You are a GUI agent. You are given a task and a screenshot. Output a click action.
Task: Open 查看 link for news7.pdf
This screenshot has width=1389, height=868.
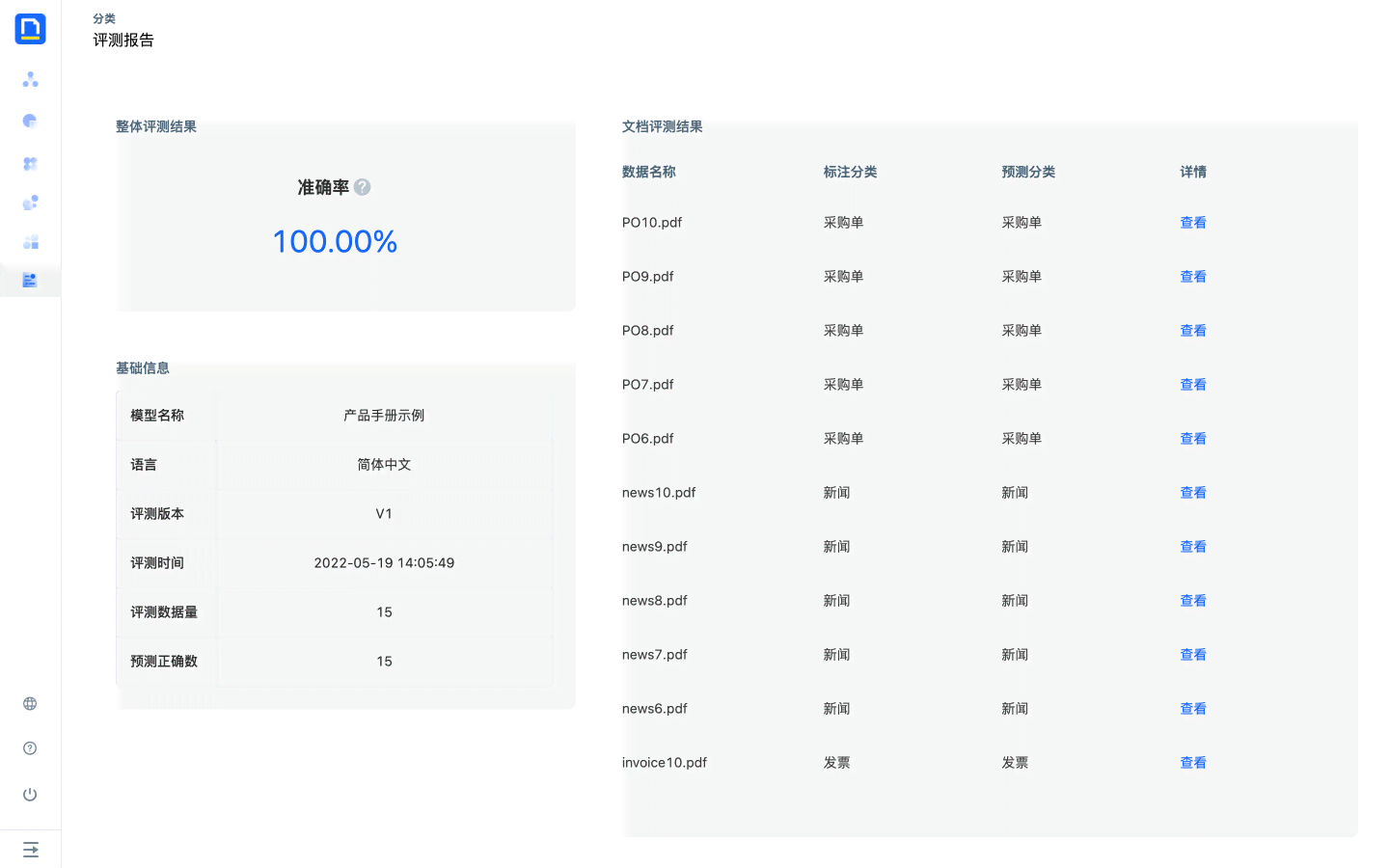tap(1193, 655)
